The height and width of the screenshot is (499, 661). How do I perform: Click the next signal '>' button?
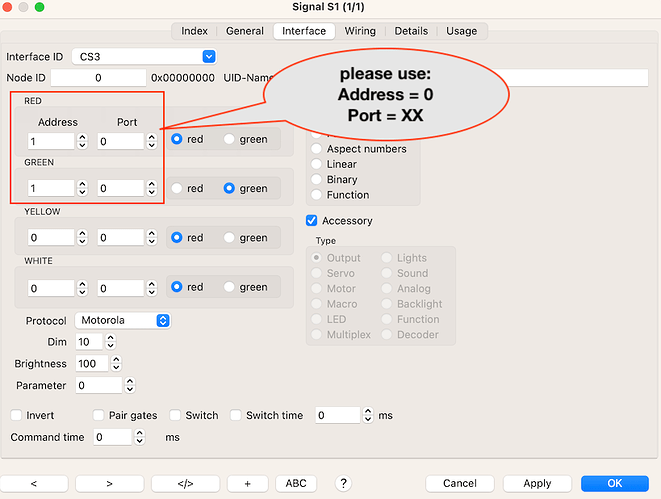point(109,483)
